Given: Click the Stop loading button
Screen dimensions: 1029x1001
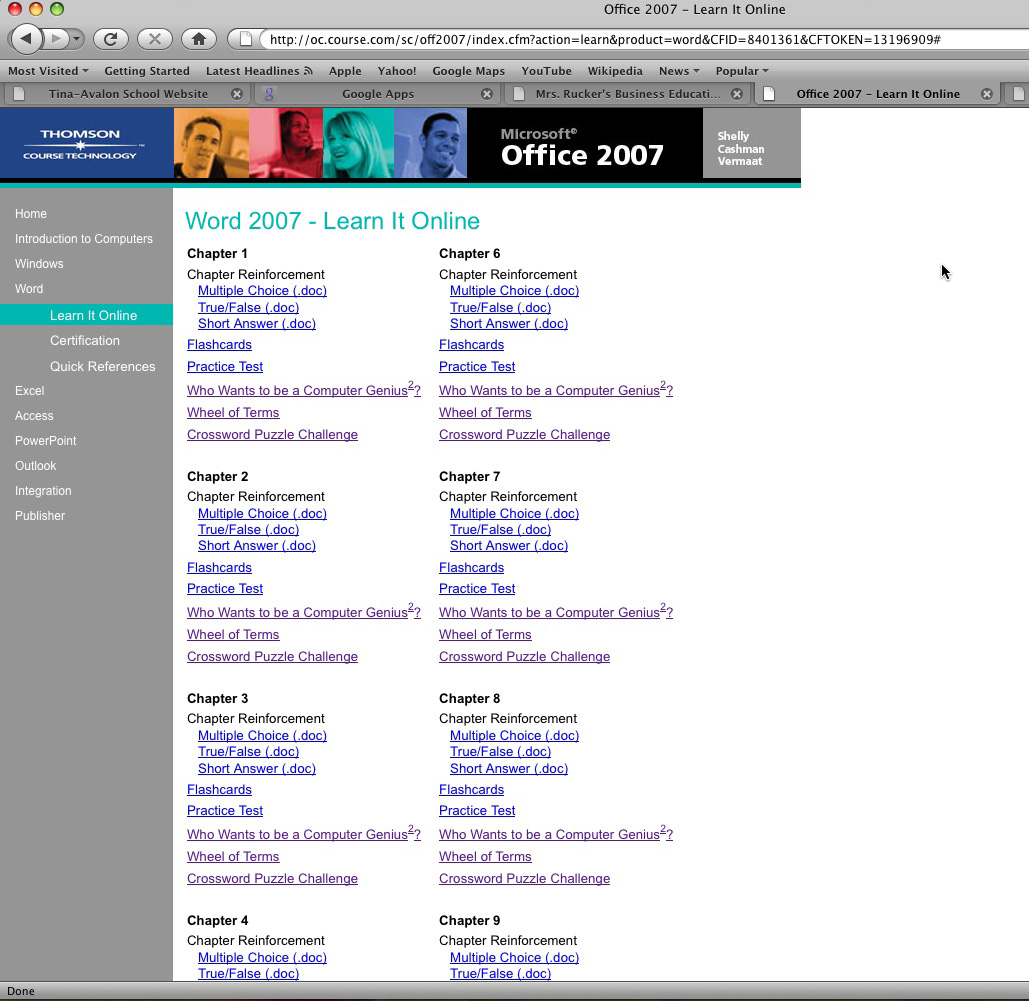Looking at the screenshot, I should (155, 39).
